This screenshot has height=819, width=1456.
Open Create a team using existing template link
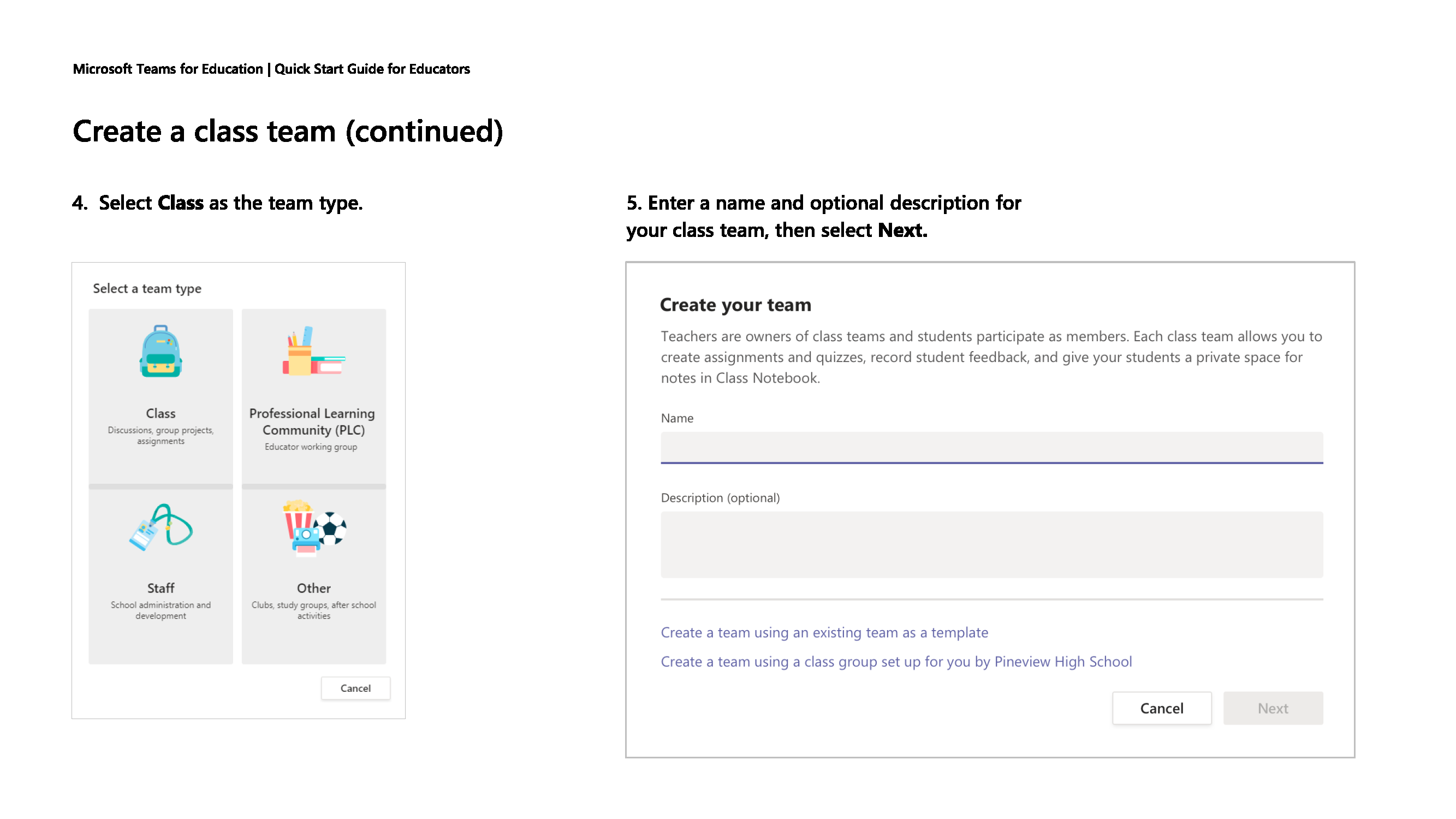coord(824,632)
